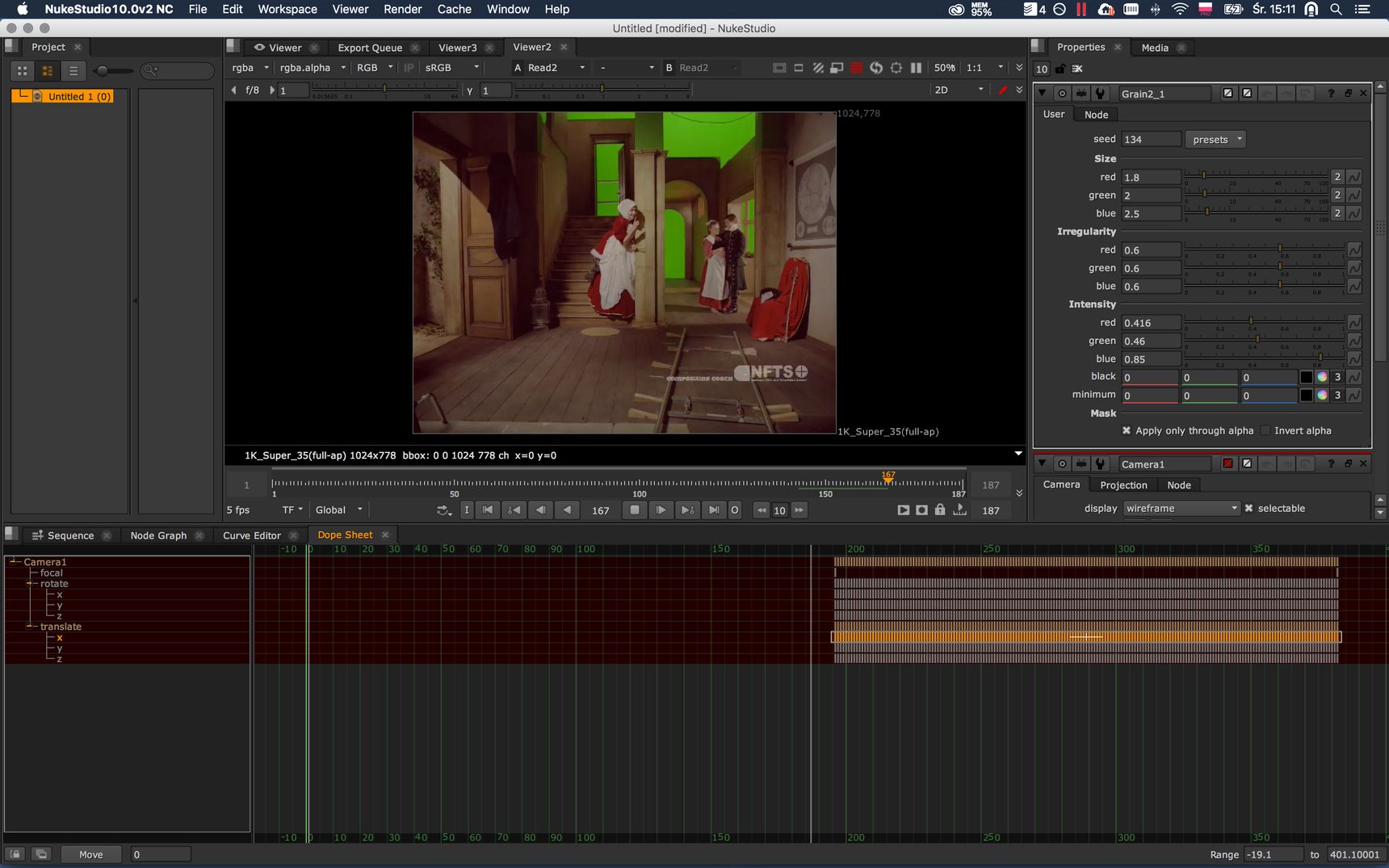This screenshot has height=868, width=1389.
Task: Toggle the IP input process button
Action: pos(409,68)
